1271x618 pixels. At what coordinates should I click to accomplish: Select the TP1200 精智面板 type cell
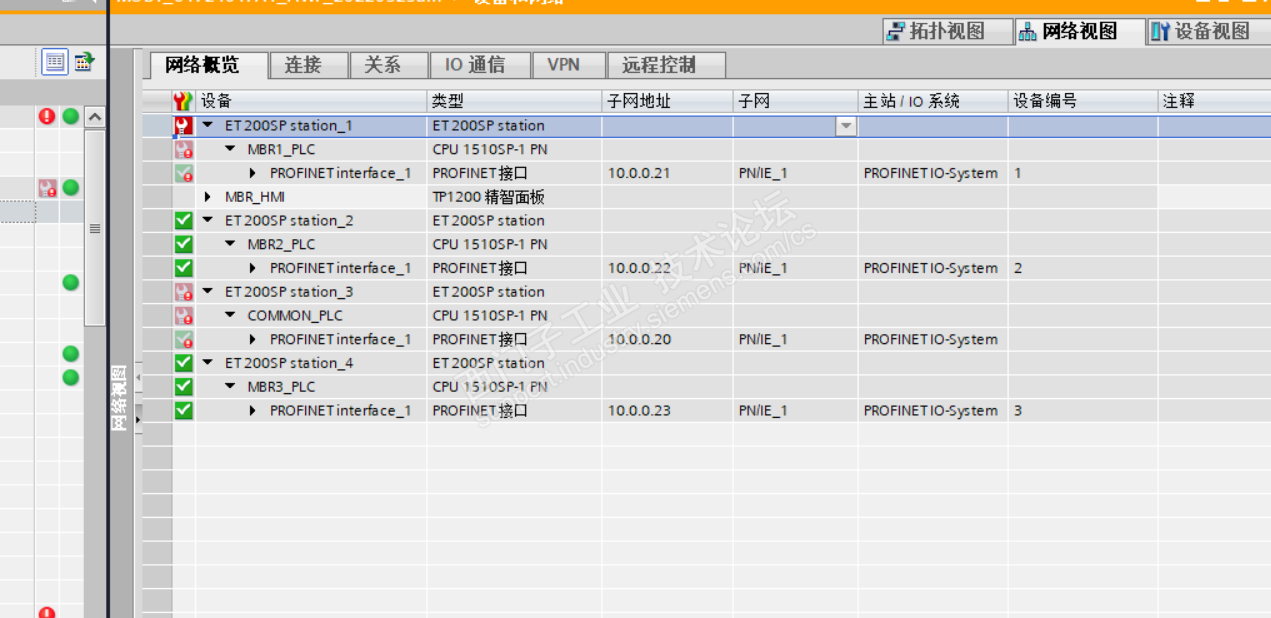[x=514, y=197]
